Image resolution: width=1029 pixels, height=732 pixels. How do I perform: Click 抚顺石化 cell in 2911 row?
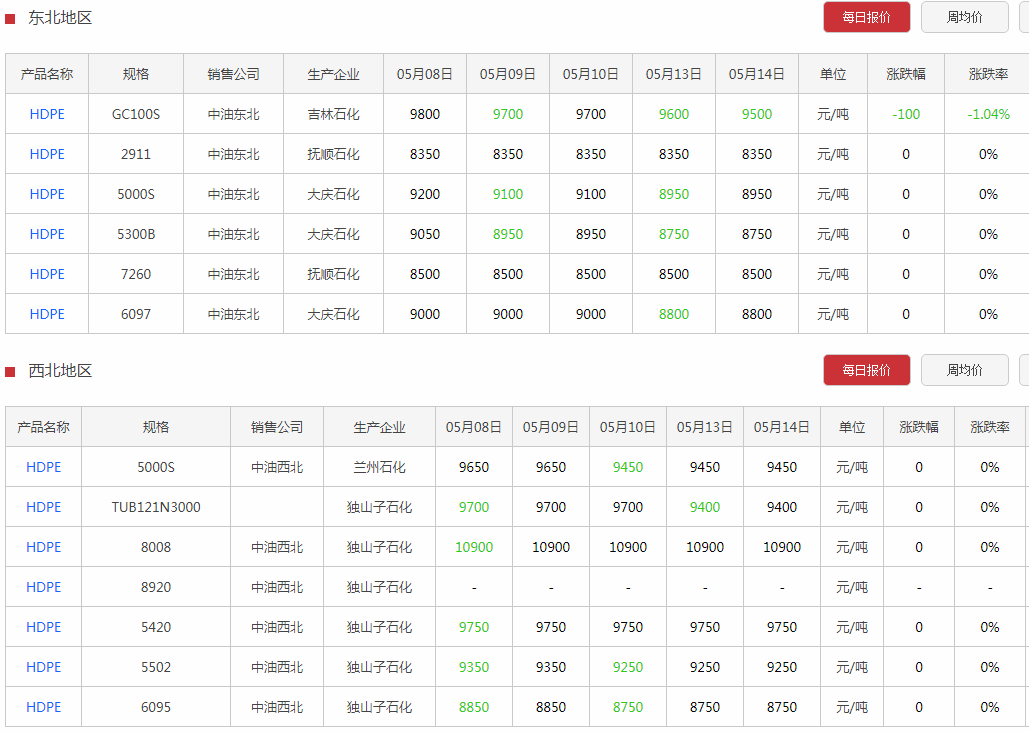[x=333, y=154]
